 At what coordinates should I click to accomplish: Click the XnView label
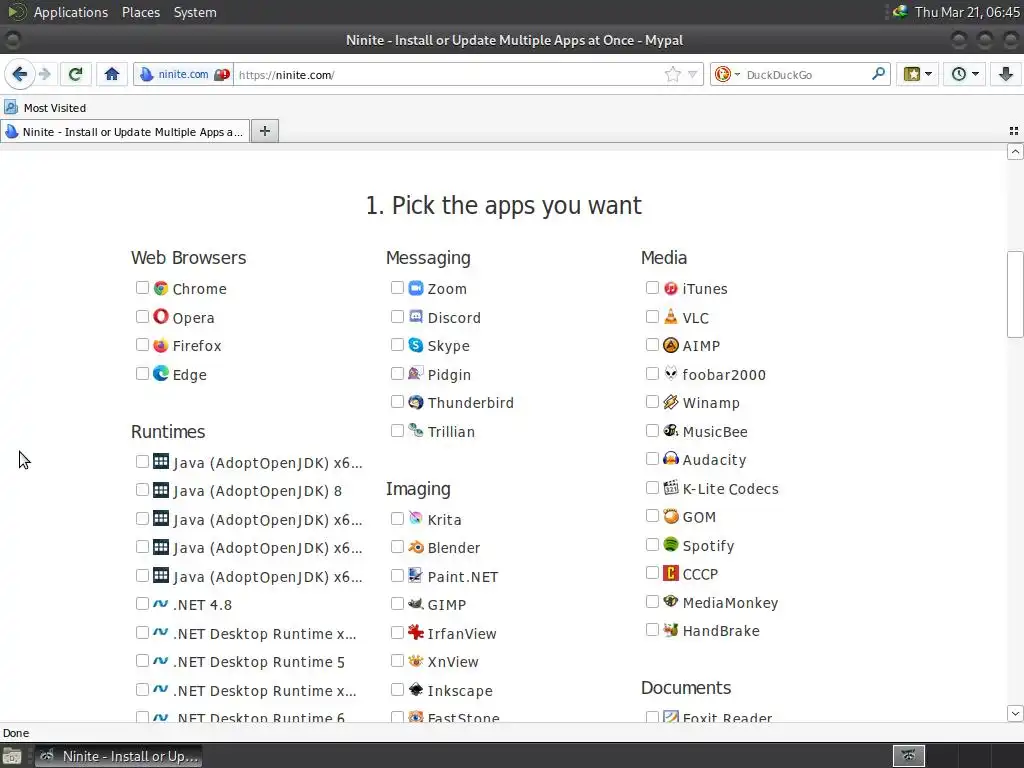(453, 662)
